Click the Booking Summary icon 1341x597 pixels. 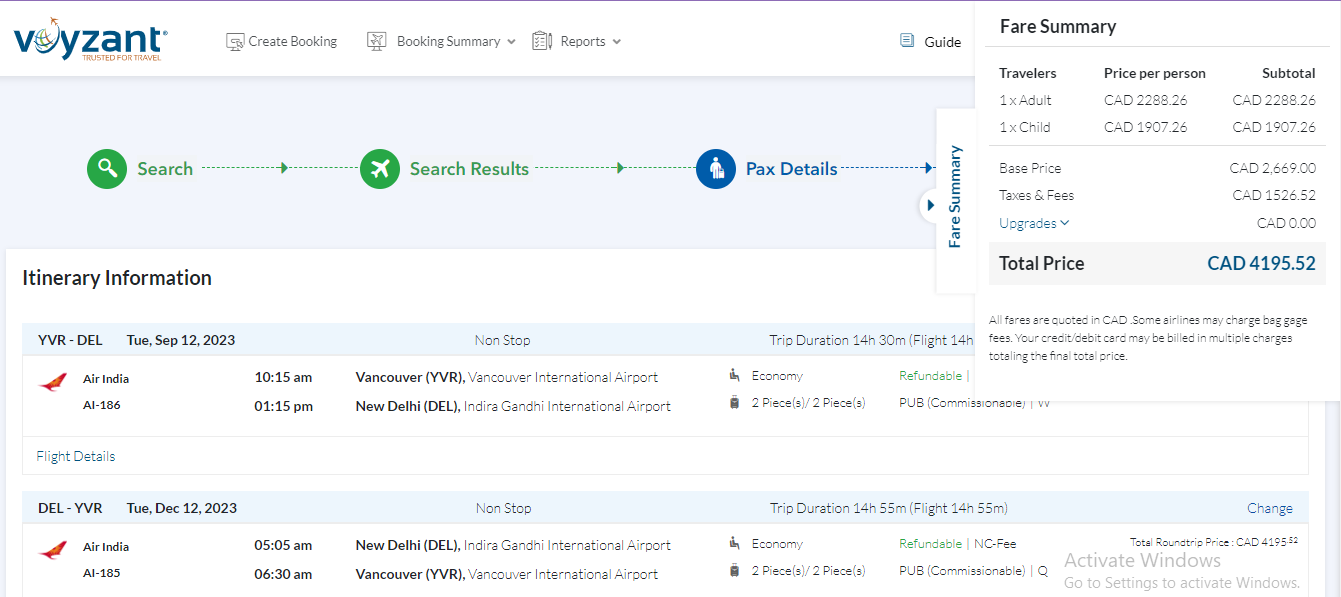(377, 42)
